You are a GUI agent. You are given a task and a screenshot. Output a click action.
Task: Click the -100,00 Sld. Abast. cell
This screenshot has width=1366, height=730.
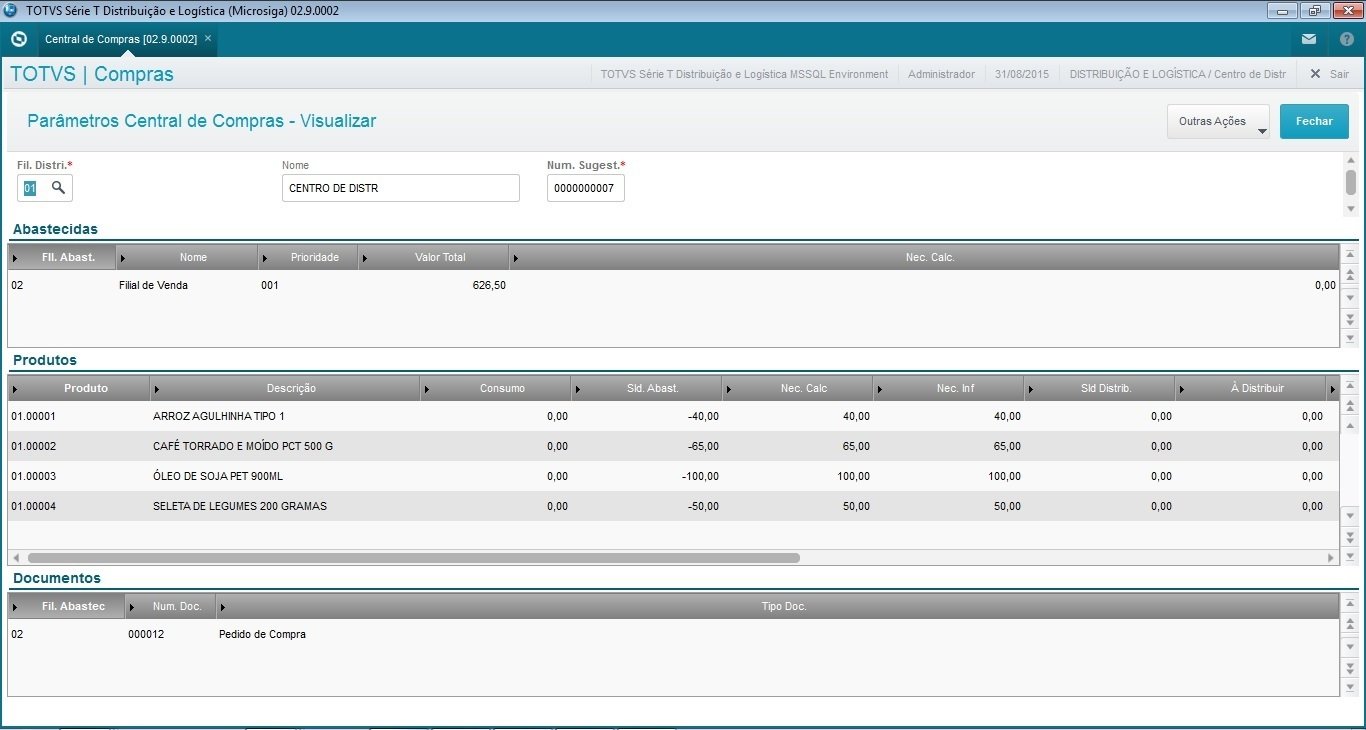point(699,476)
